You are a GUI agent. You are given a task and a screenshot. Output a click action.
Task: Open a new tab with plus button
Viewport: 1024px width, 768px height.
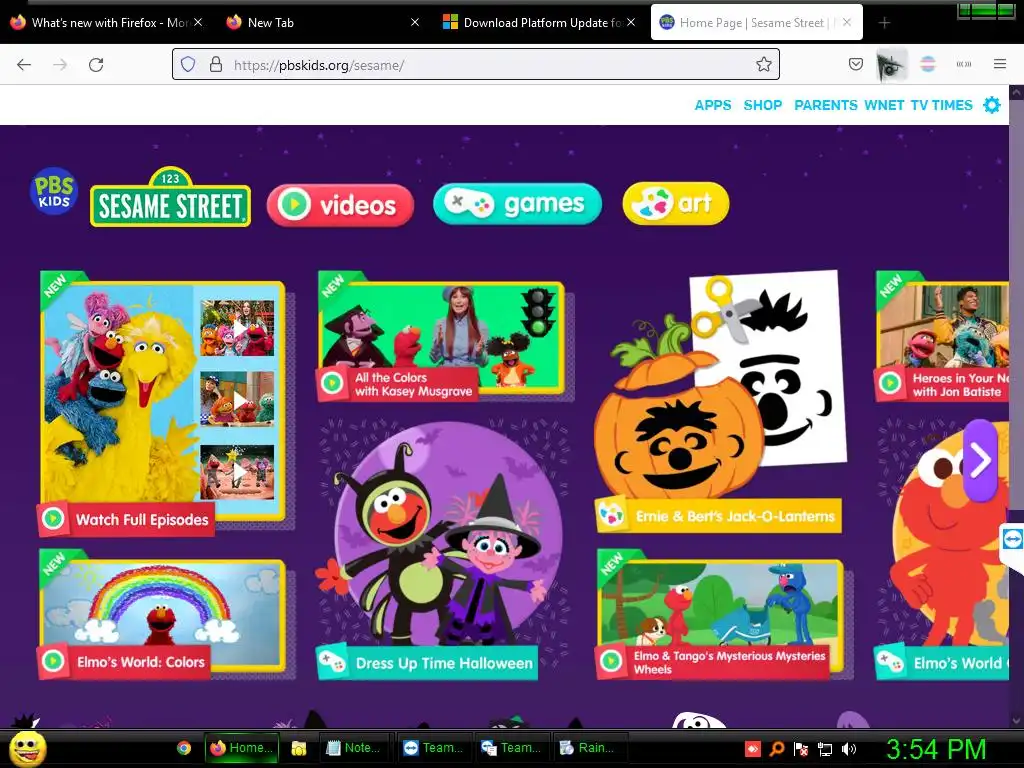click(884, 23)
